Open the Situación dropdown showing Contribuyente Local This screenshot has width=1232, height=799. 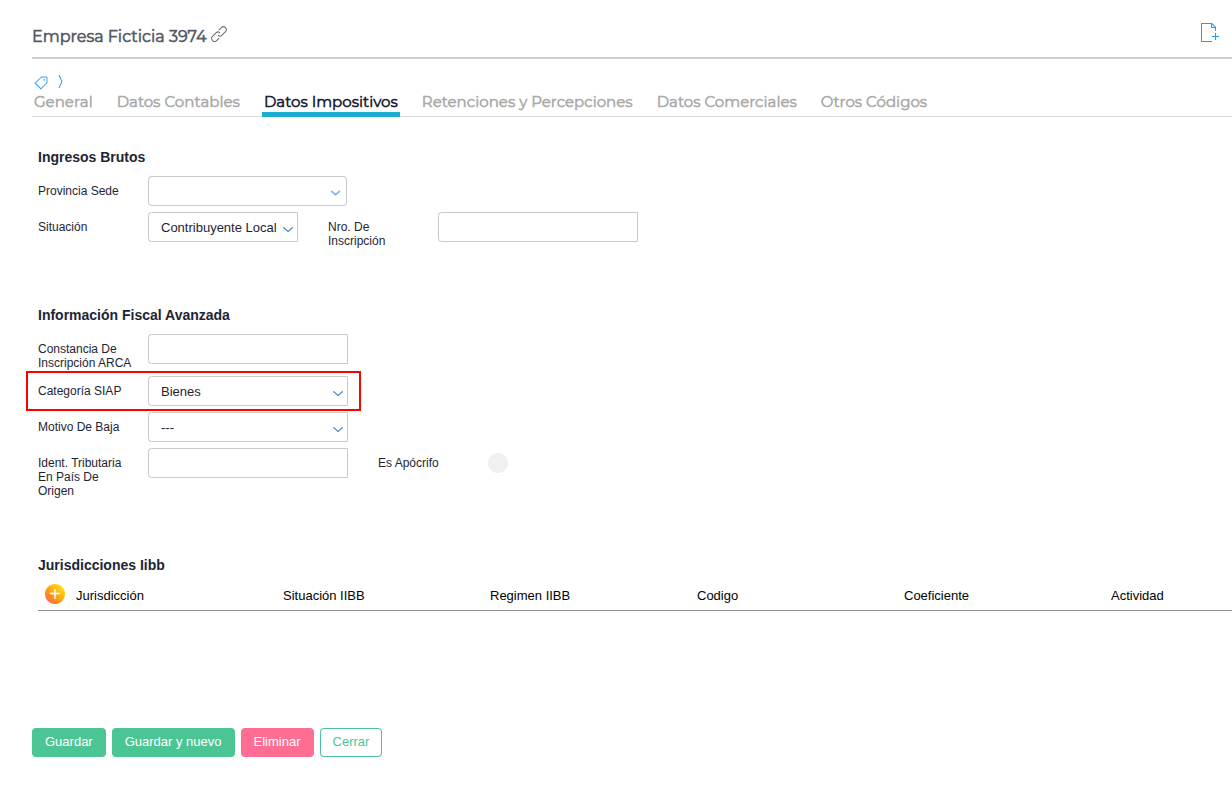pyautogui.click(x=223, y=227)
